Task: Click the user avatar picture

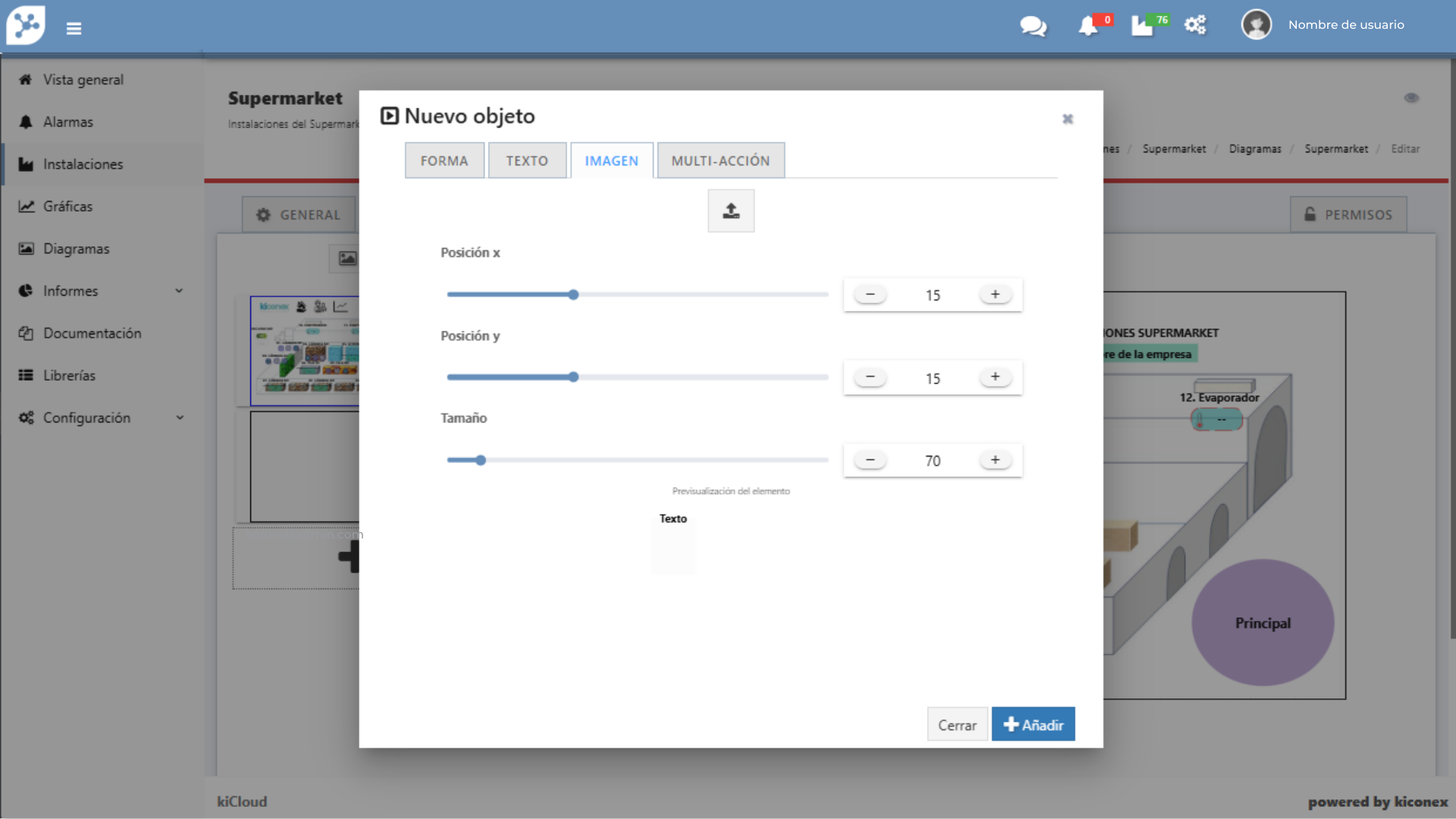Action: click(x=1256, y=25)
